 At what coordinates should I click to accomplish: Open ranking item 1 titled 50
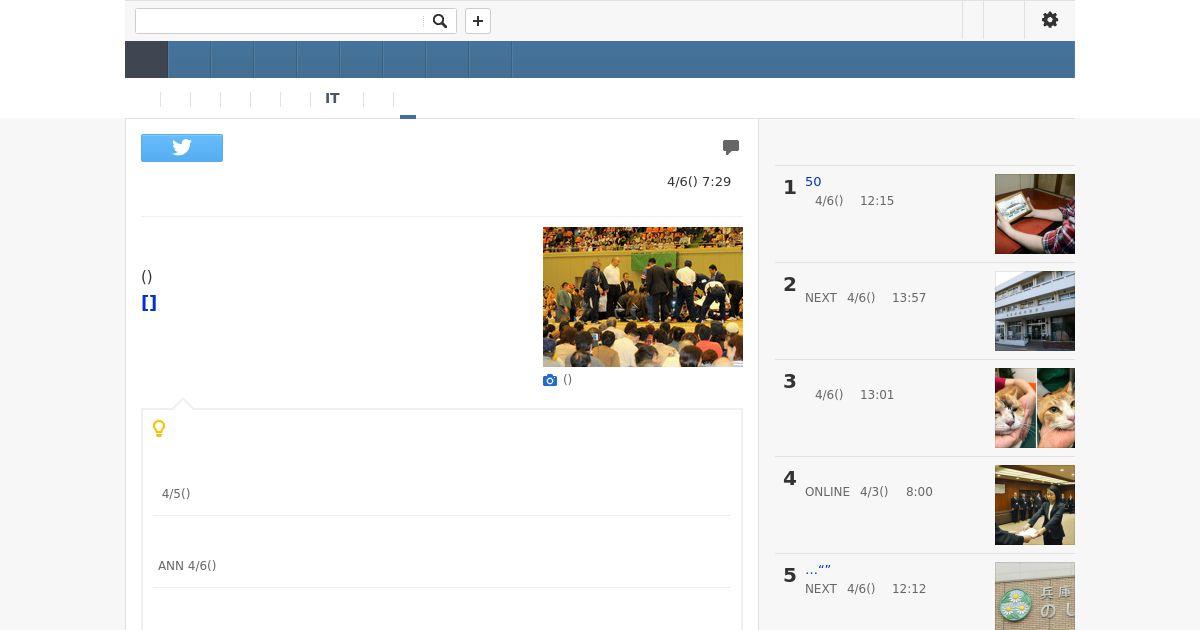pyautogui.click(x=813, y=182)
